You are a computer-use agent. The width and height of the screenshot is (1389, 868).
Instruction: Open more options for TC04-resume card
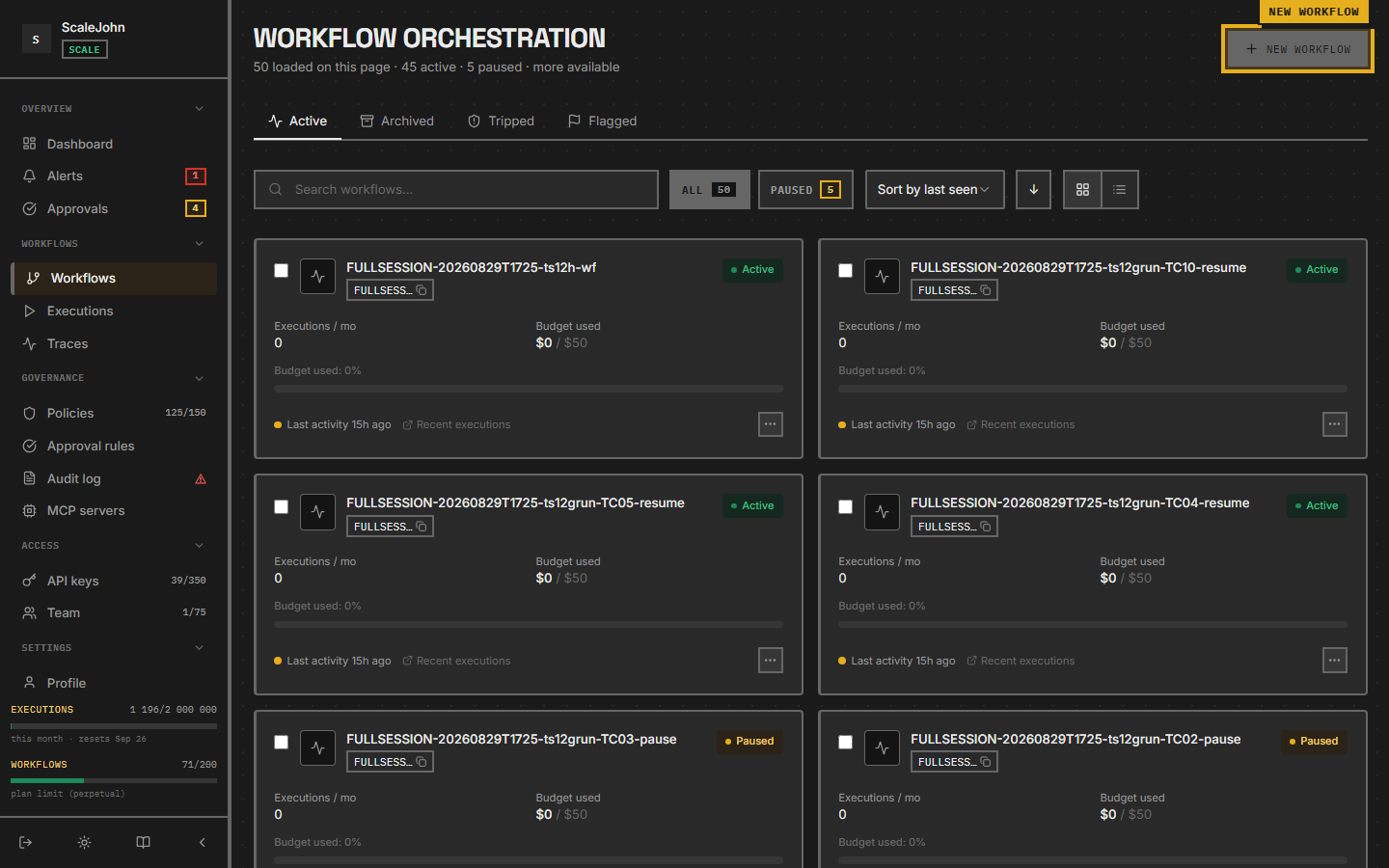point(1334,661)
